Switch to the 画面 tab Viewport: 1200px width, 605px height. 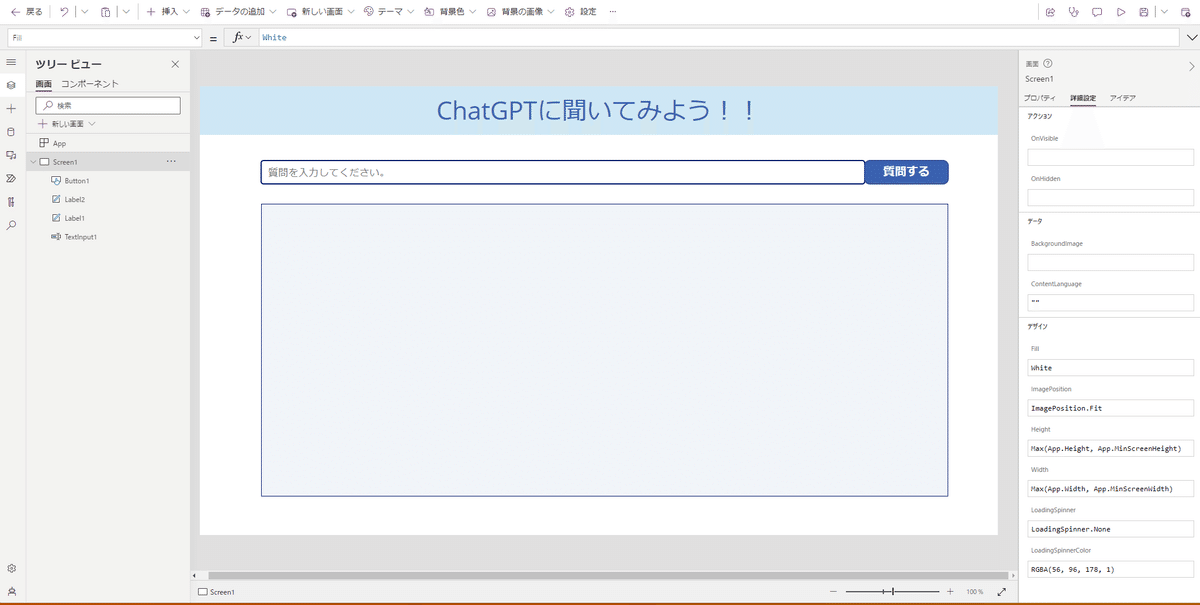pyautogui.click(x=44, y=84)
